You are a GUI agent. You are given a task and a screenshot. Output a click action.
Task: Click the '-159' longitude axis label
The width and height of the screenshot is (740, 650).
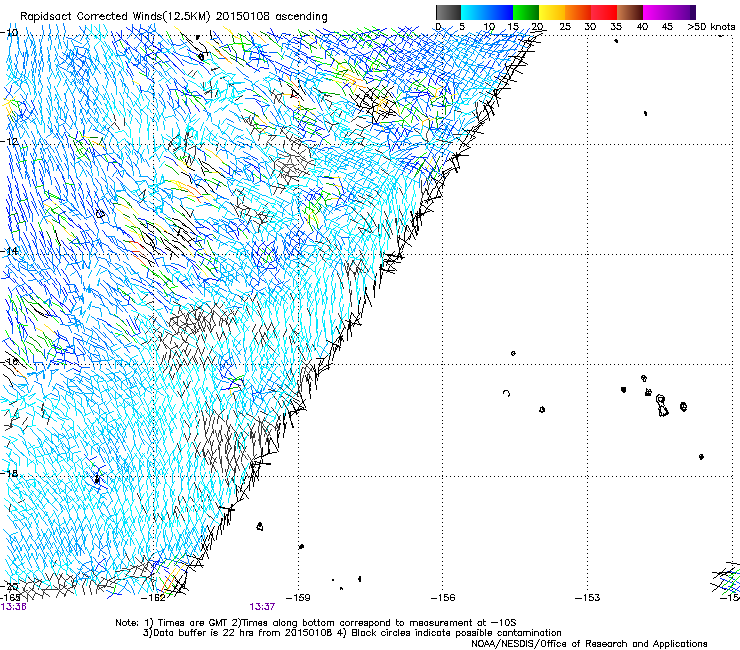click(299, 598)
